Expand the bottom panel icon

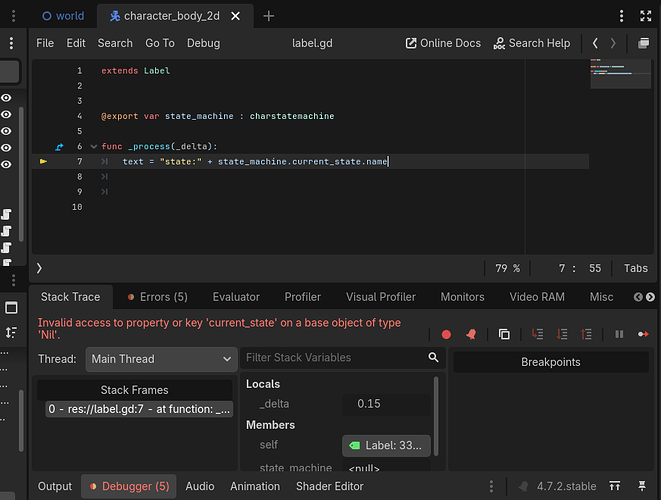coord(615,486)
